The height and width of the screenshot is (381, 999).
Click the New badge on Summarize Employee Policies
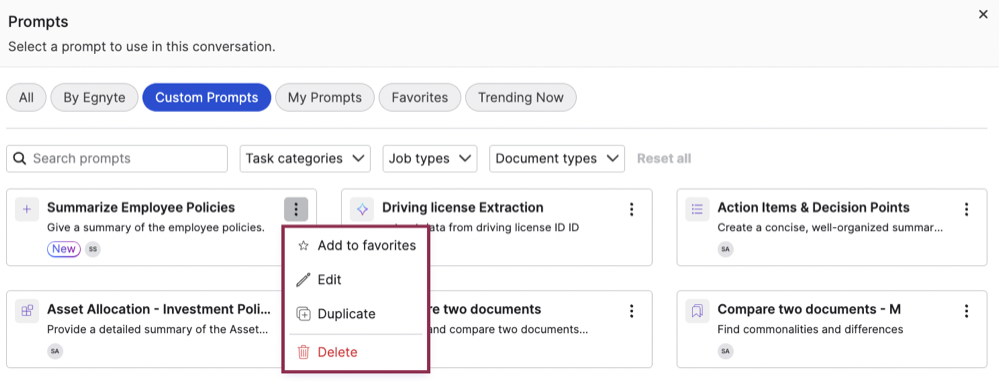point(64,249)
